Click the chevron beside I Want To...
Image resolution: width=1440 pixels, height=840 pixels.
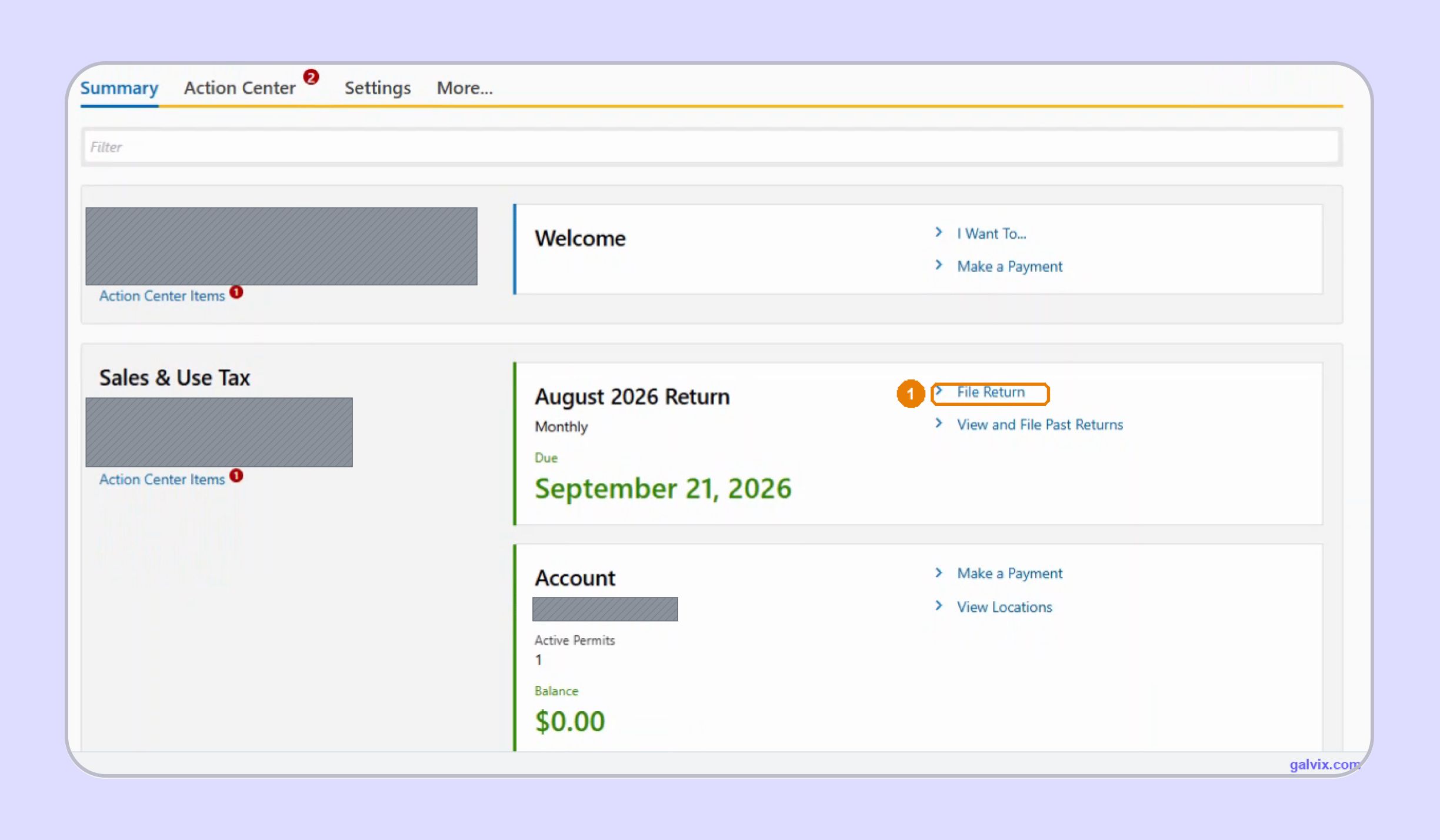[x=939, y=232]
